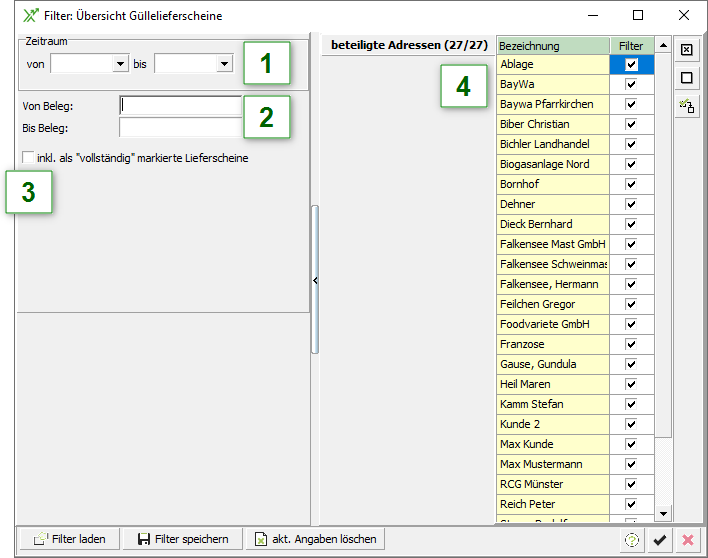Cancel the filter with the red X icon
Viewport: 708px width, 558px height.
coord(687,540)
